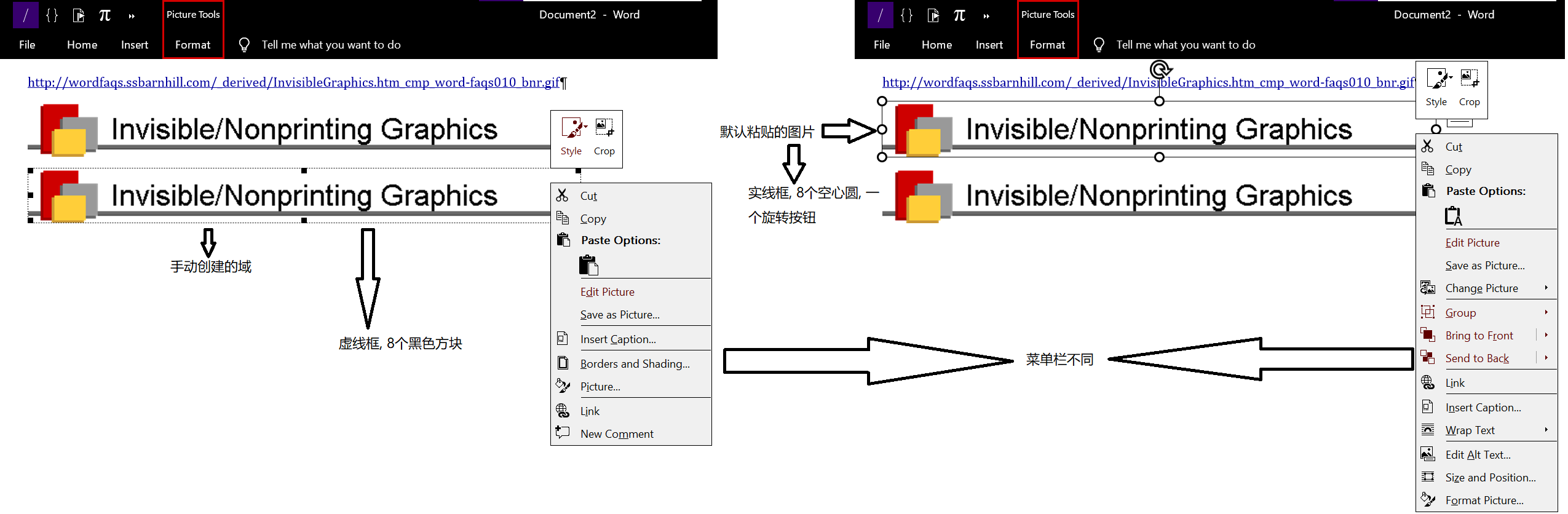Select the second banner image in right document
The image size is (1568, 514).
(1149, 196)
